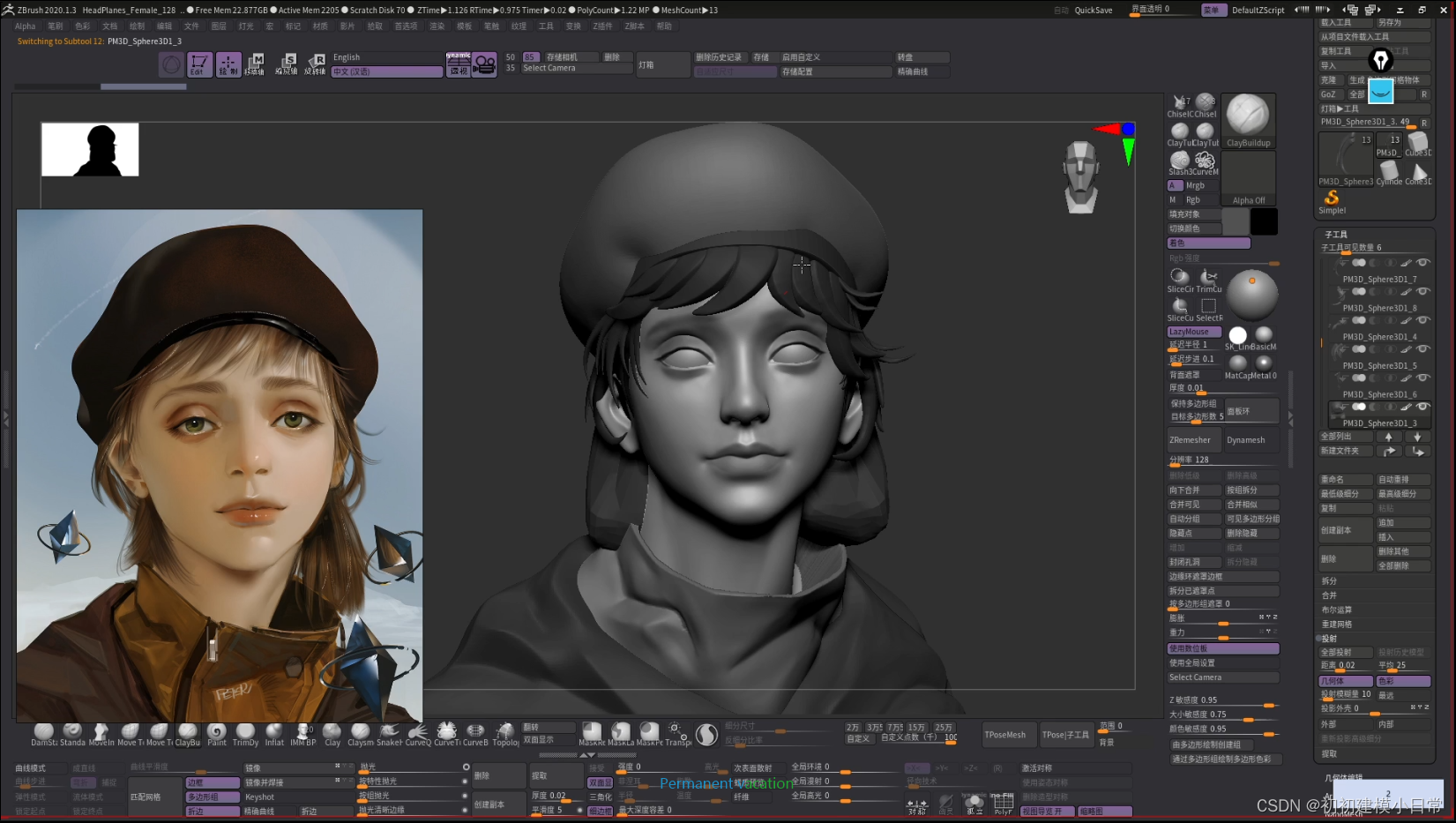The width and height of the screenshot is (1456, 823).
Task: Select the SnakeHook brush
Action: click(x=389, y=731)
